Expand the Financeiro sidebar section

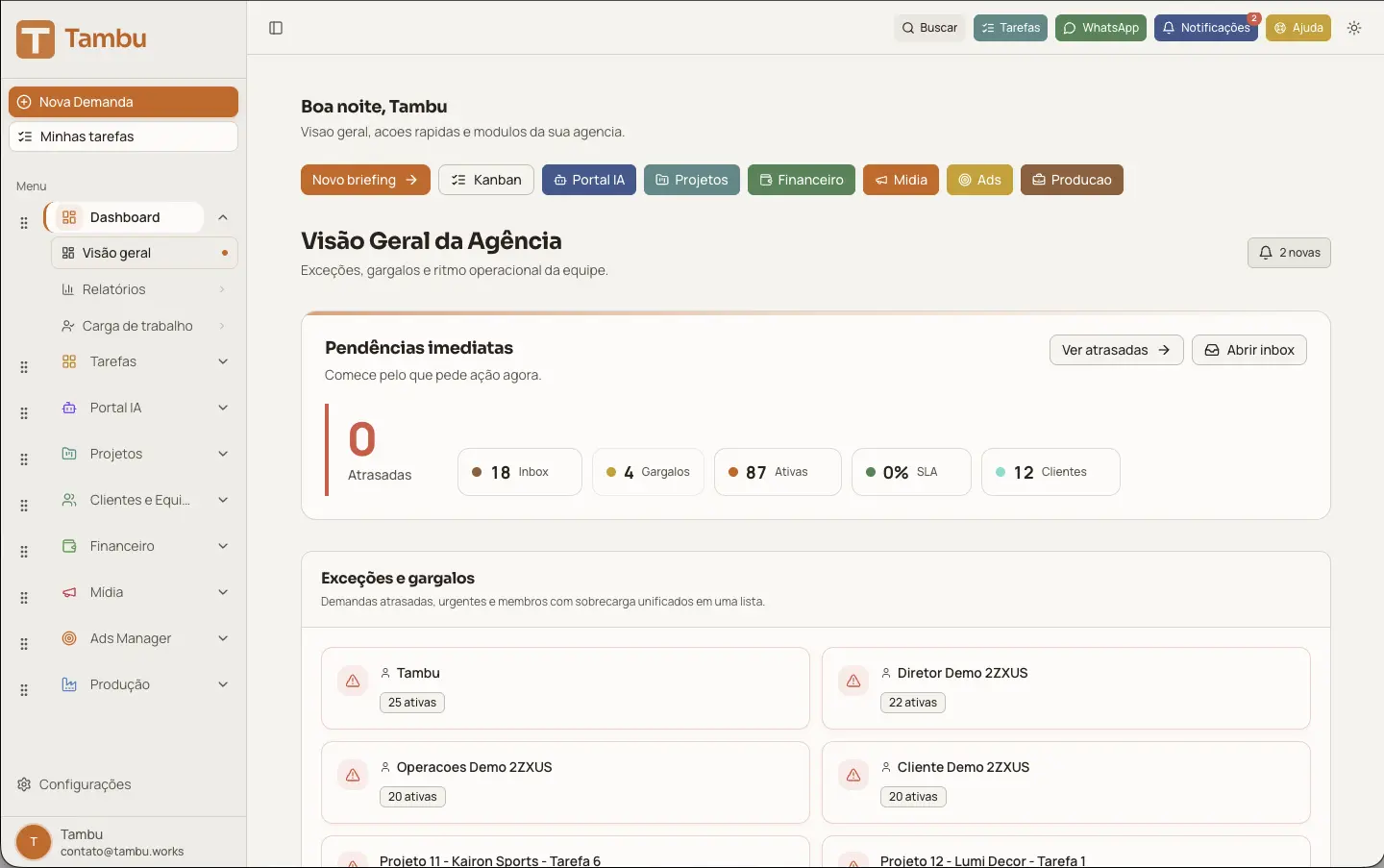coord(223,546)
